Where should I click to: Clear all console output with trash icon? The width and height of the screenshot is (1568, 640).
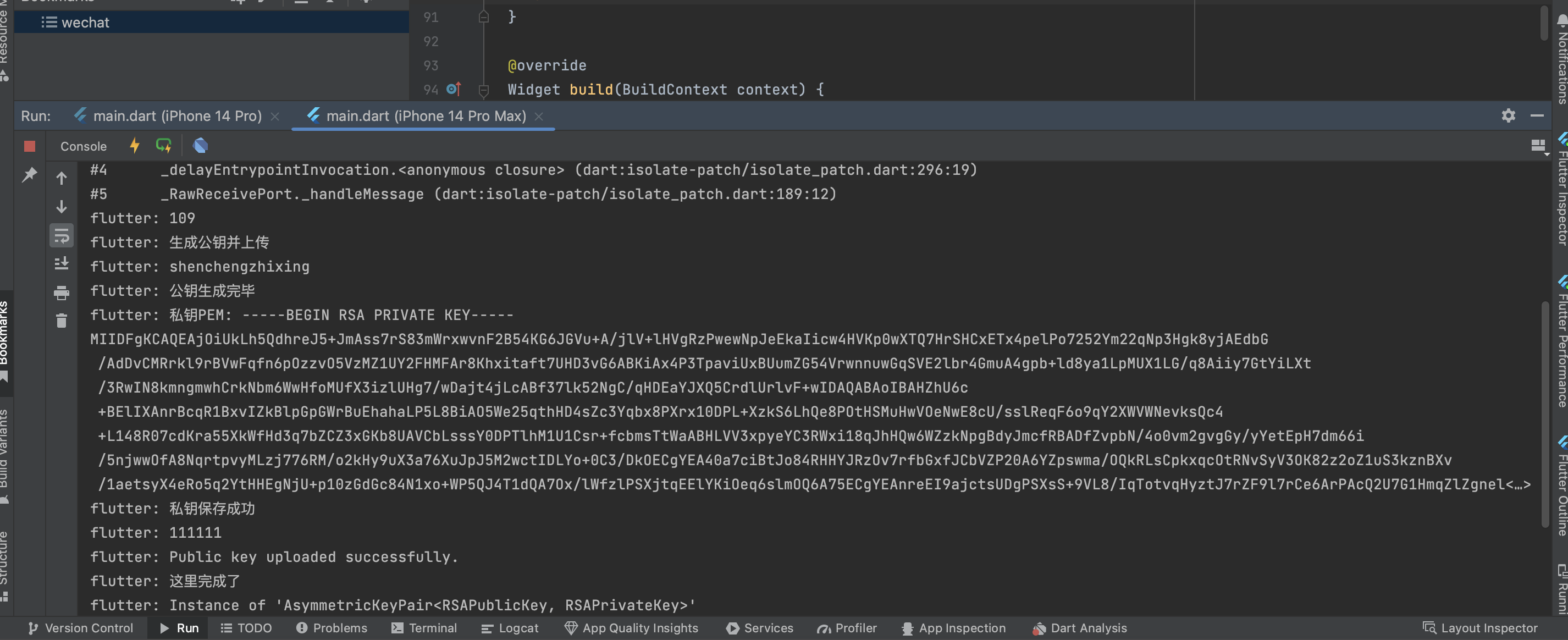click(x=62, y=321)
